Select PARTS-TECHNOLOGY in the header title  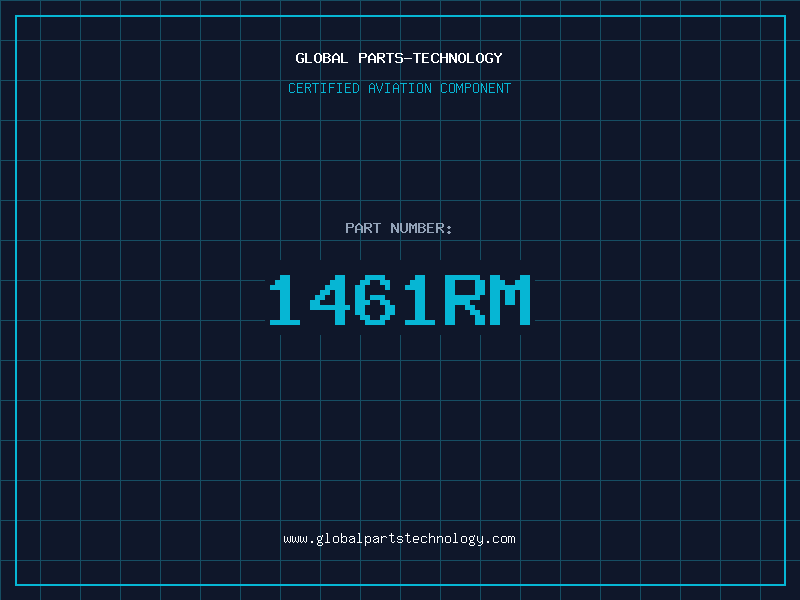click(430, 58)
